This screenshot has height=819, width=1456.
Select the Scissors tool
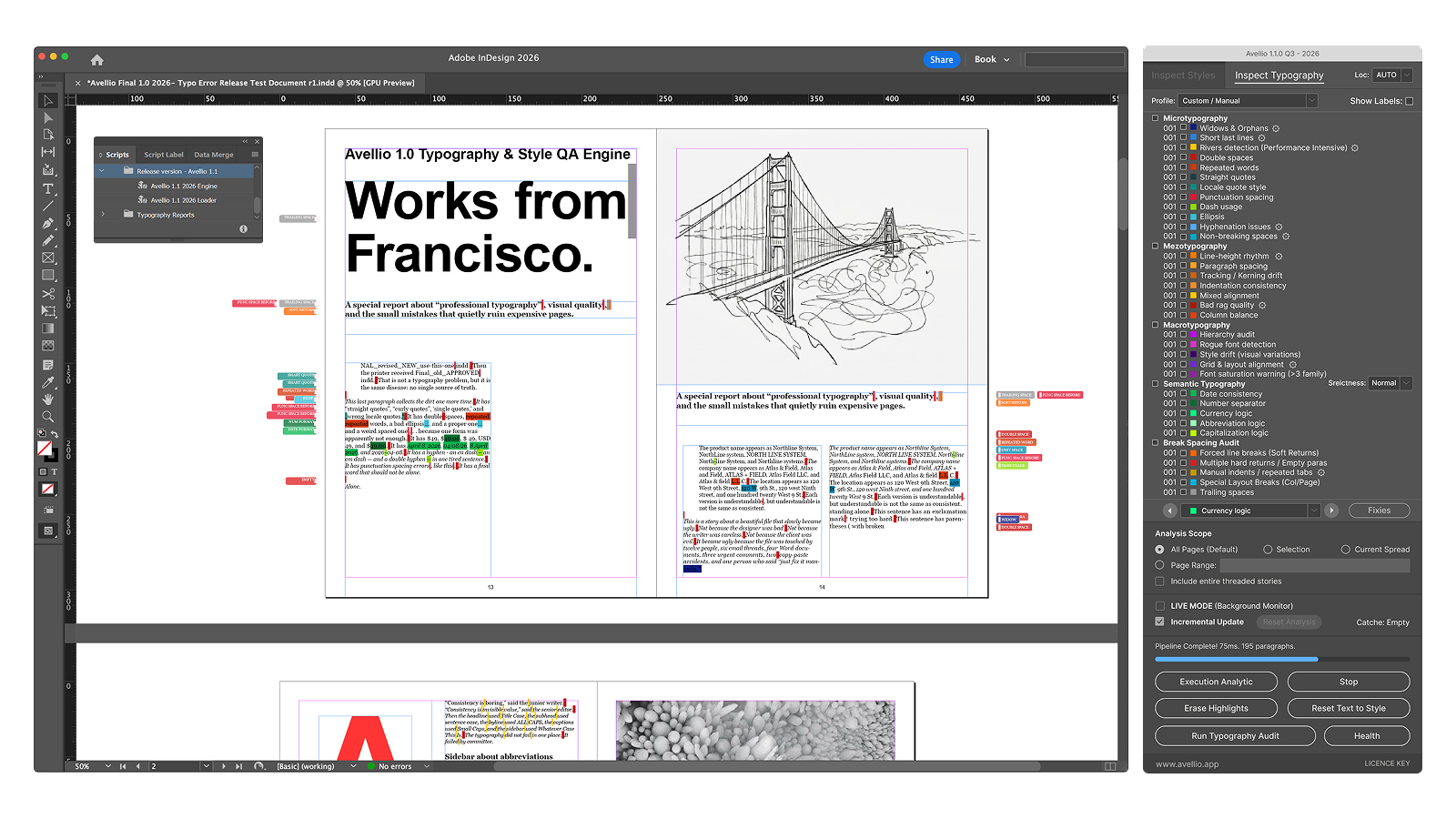48,294
